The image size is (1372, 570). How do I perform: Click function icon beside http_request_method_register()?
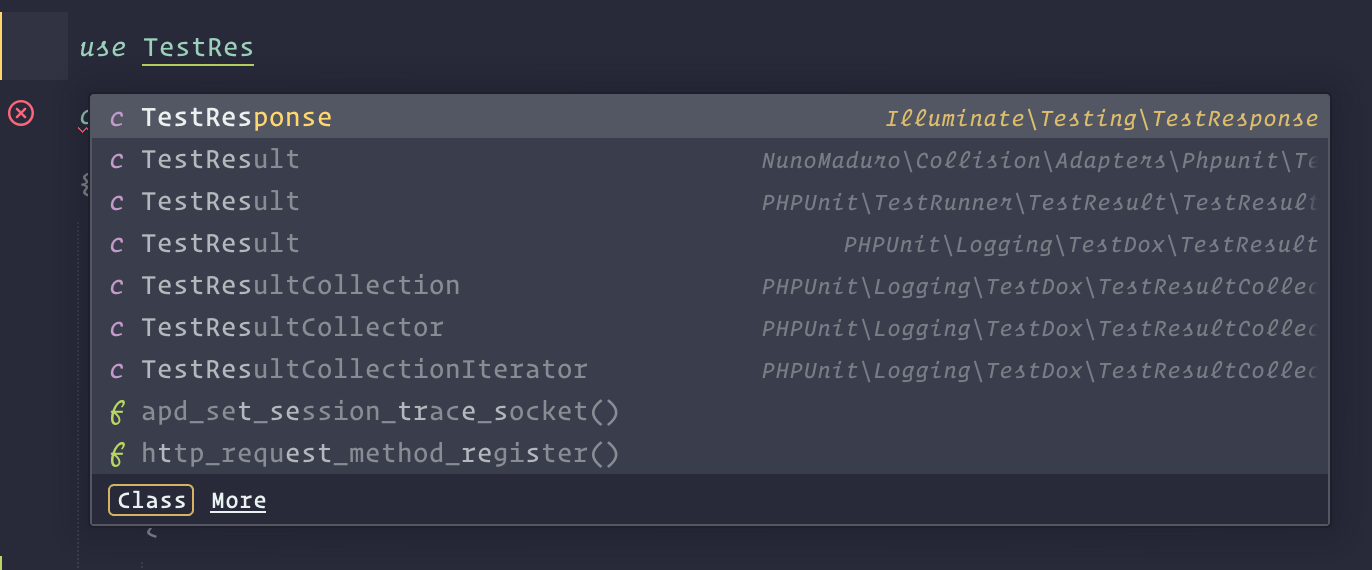[x=117, y=454]
